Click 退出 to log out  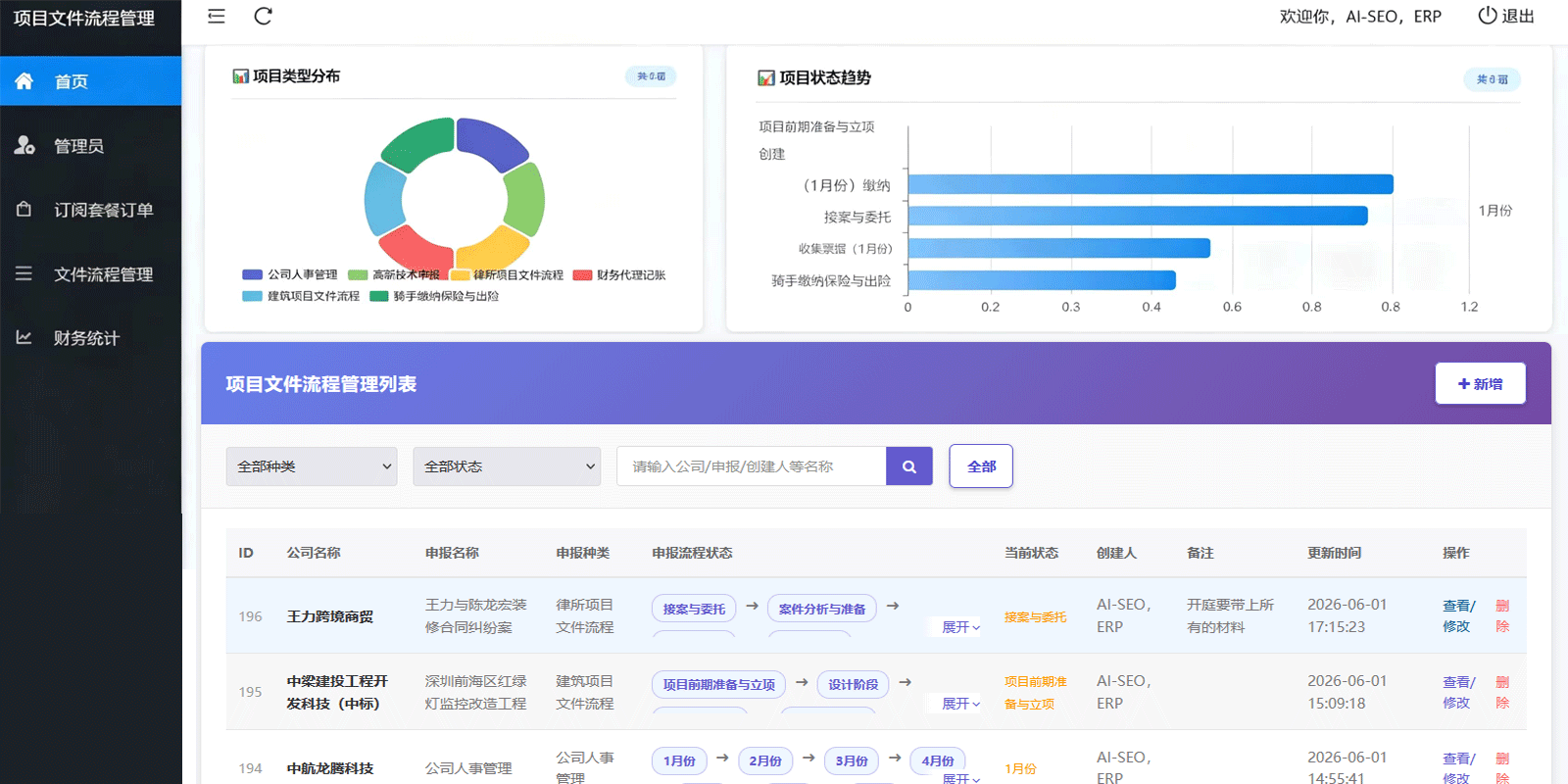[x=1518, y=16]
